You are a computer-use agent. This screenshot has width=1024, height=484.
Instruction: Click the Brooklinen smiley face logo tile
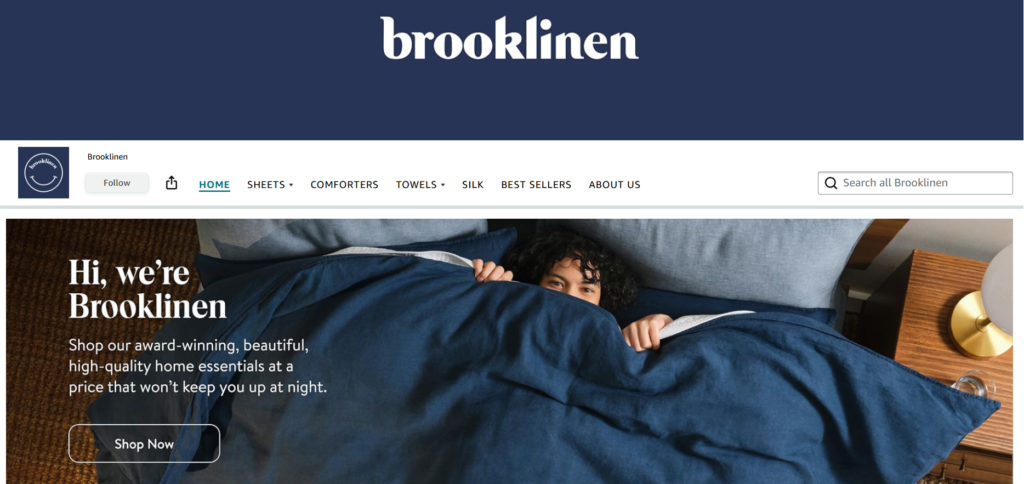(43, 172)
